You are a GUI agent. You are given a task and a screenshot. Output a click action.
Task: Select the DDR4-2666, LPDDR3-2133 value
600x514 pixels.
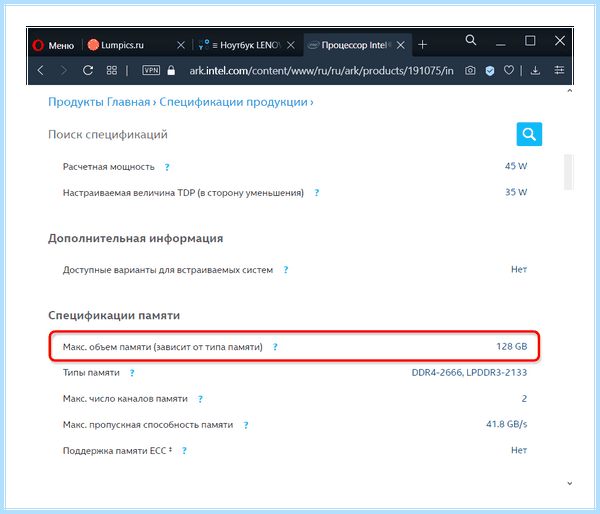click(x=469, y=372)
